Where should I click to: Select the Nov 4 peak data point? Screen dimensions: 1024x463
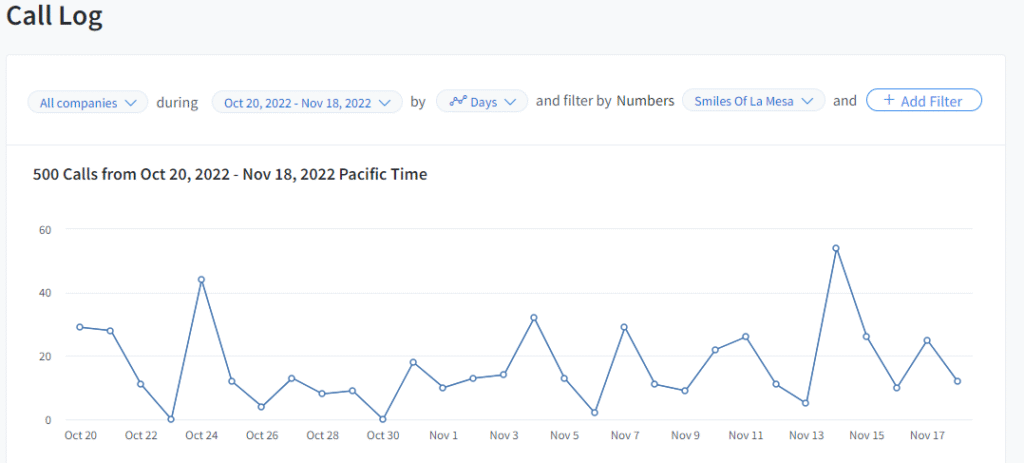point(534,318)
